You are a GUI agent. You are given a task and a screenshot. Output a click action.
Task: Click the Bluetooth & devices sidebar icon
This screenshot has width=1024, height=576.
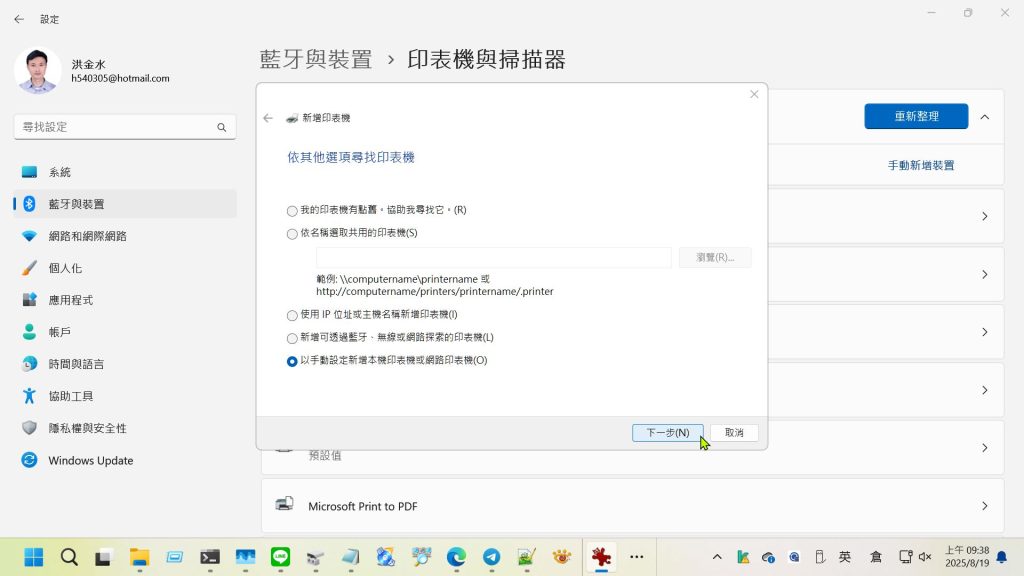point(29,204)
